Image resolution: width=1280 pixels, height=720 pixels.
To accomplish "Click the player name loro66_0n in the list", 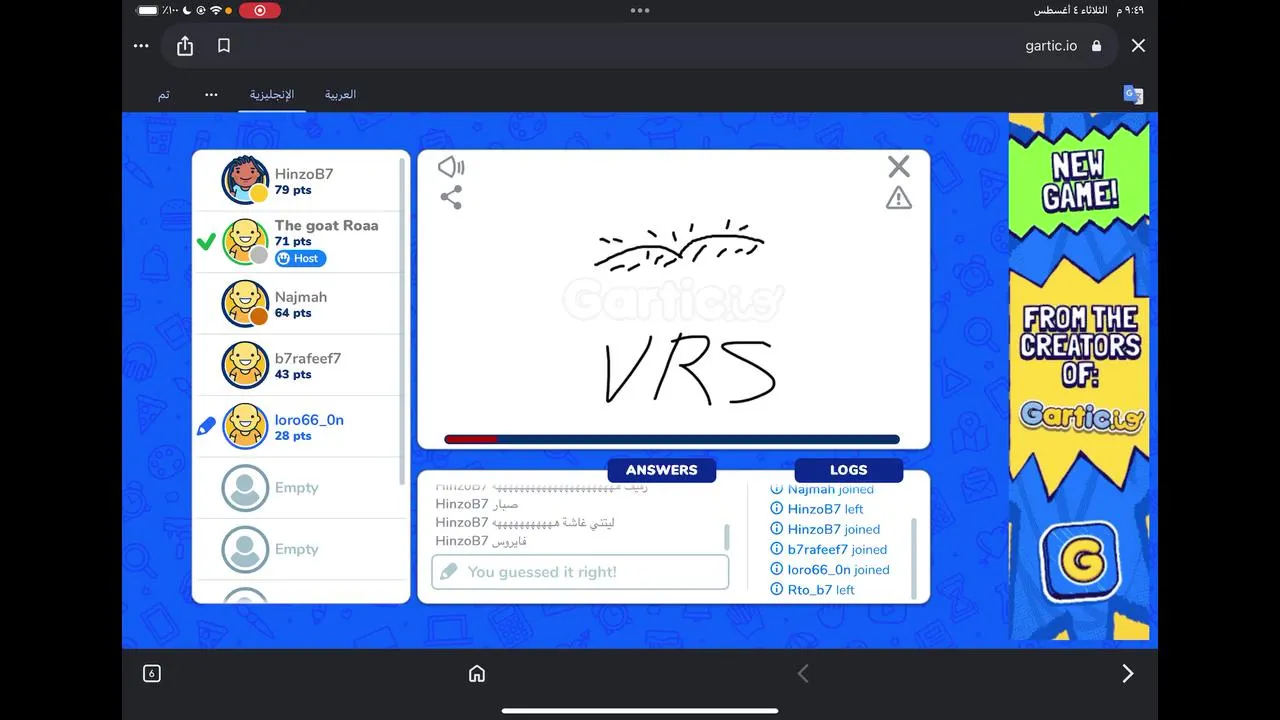I will coord(309,420).
